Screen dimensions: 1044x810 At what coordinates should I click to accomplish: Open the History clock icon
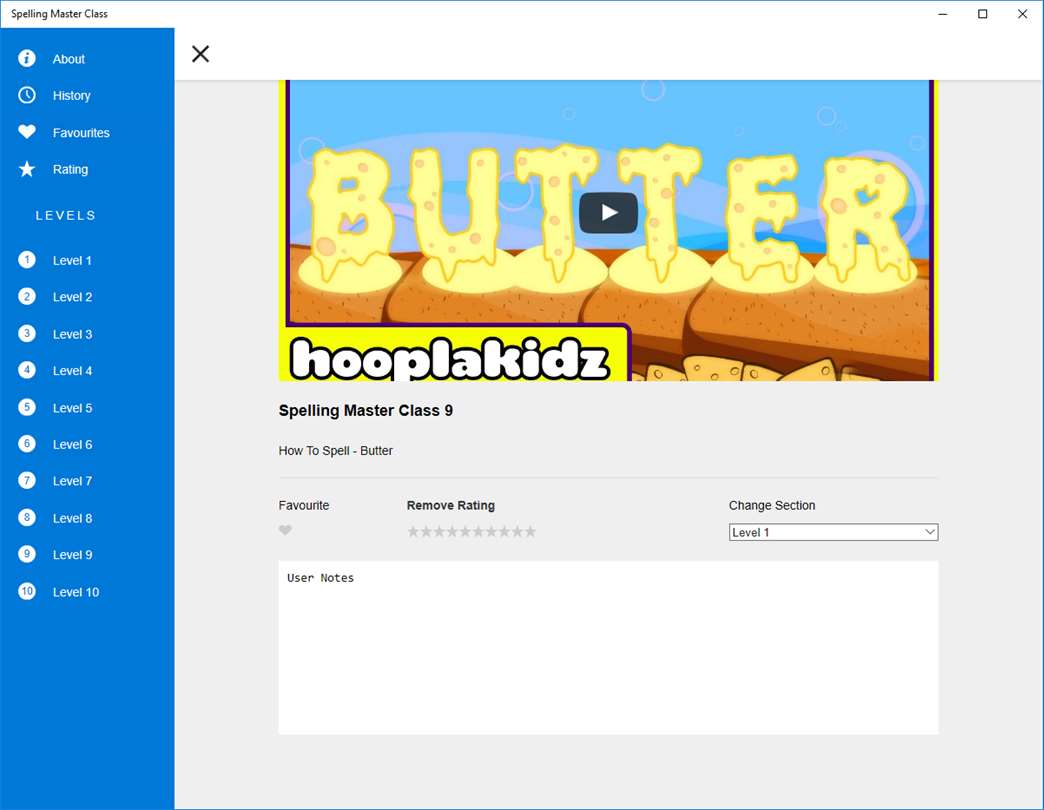[27, 95]
